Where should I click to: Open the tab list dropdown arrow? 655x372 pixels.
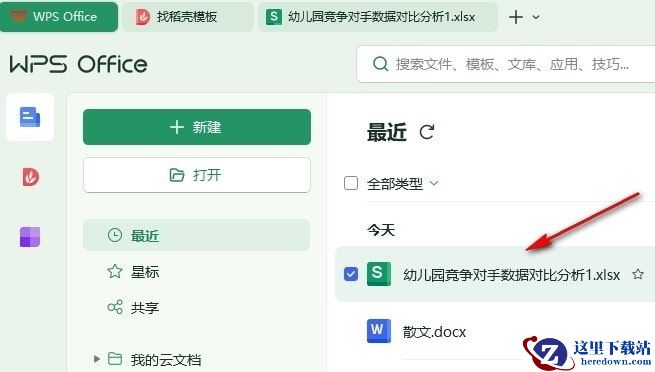536,18
